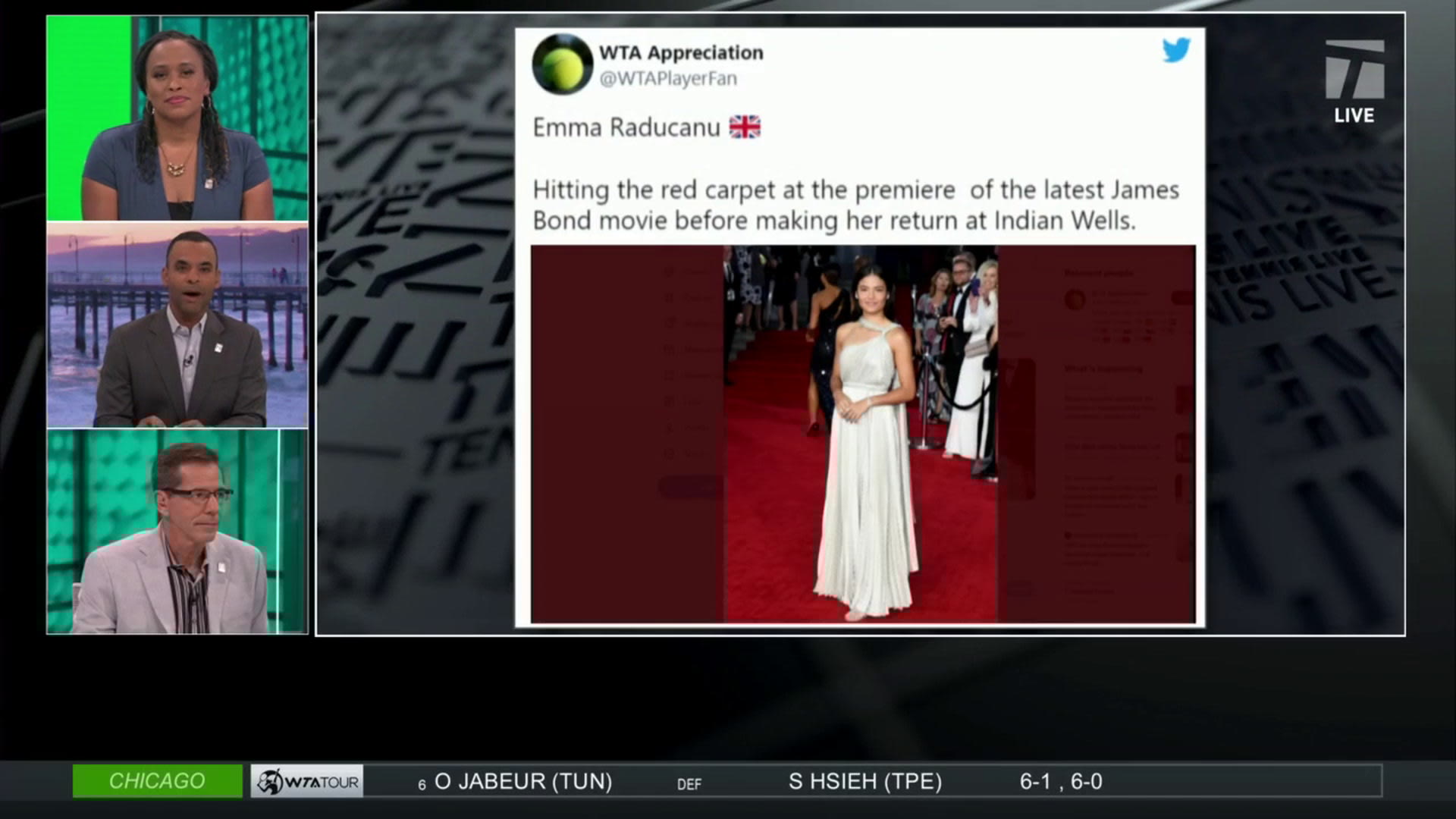
Task: Click the LIVE indicator under channel logo
Action: click(x=1354, y=115)
